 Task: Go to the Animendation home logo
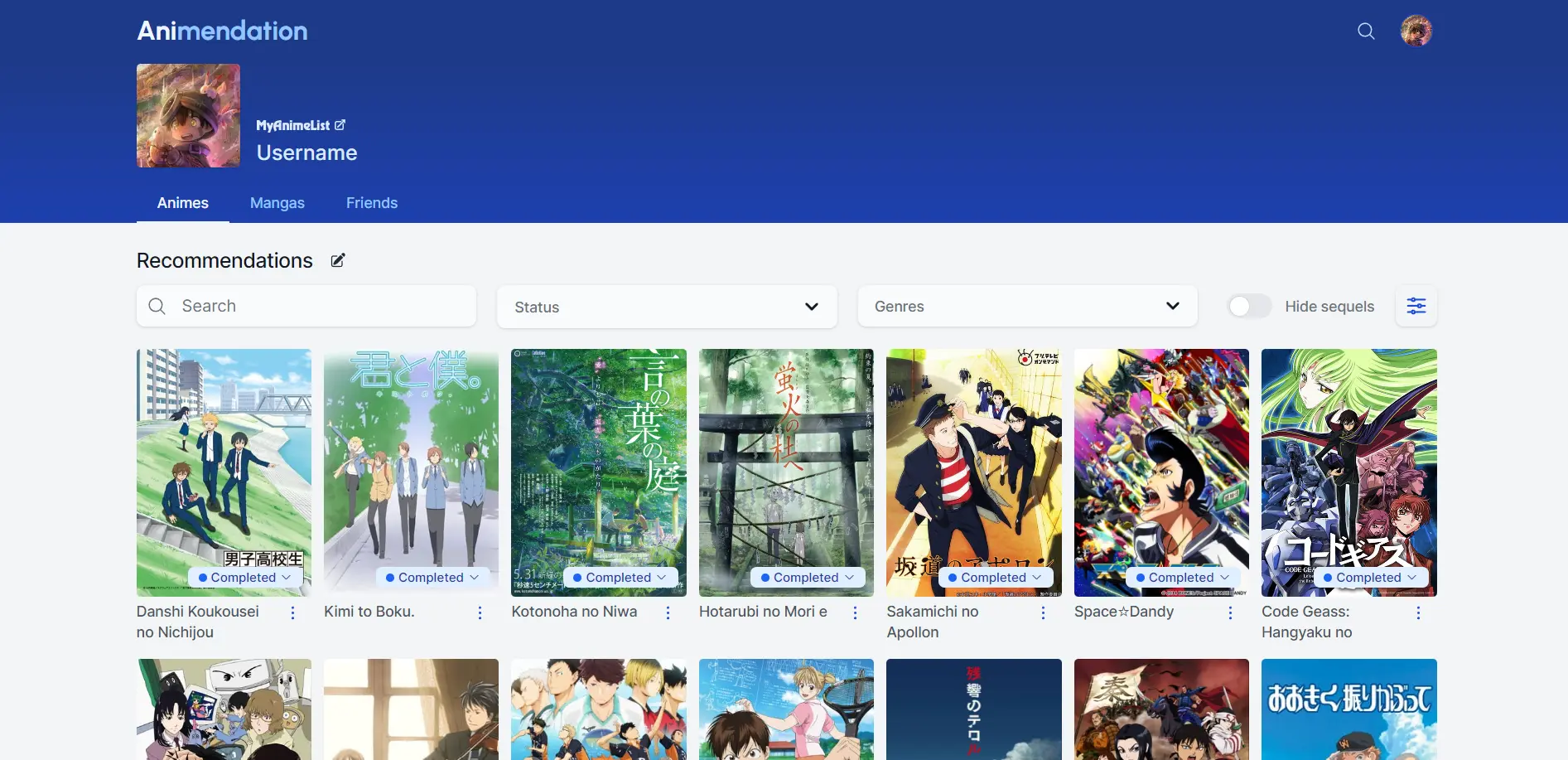coord(222,31)
